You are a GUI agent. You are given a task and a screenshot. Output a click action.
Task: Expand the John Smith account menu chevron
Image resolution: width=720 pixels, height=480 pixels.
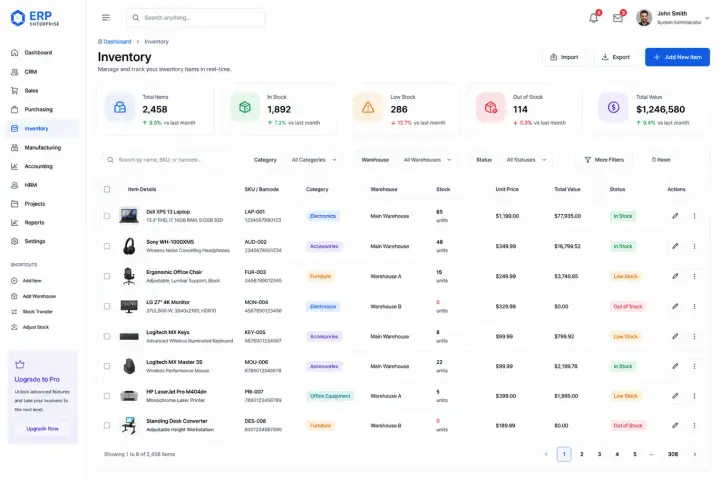[x=707, y=18]
